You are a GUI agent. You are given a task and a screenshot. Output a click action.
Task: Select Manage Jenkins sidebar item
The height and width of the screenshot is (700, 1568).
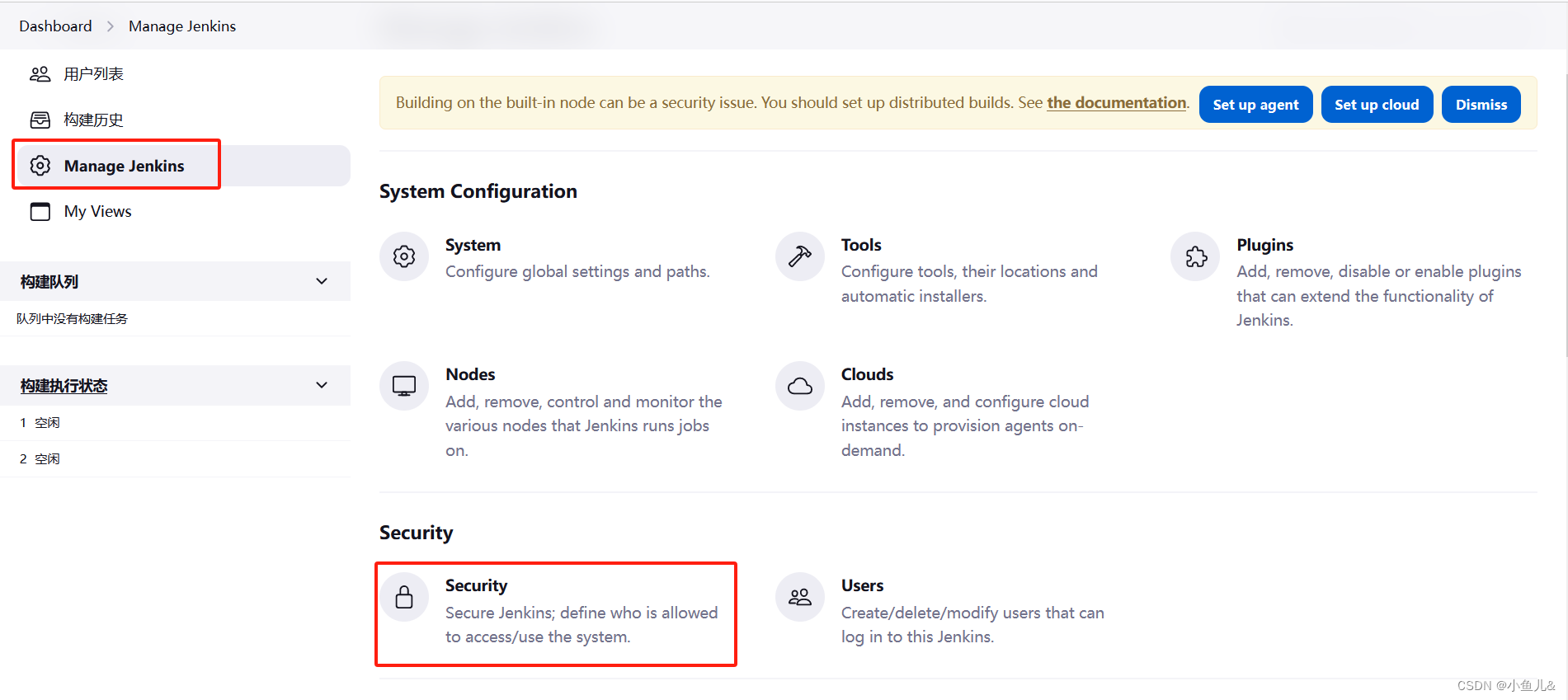point(181,166)
